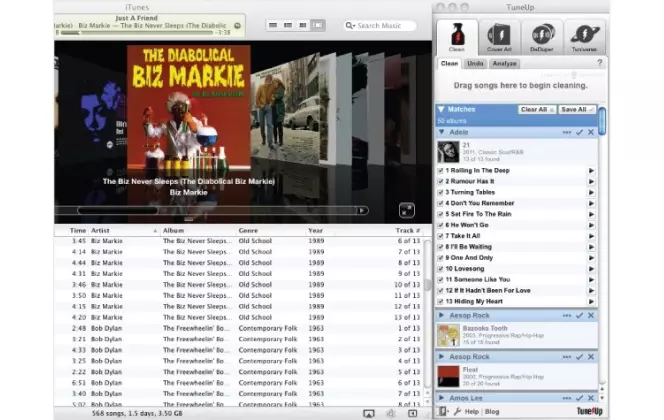Sort iTunes list by Year column

[x=320, y=231]
